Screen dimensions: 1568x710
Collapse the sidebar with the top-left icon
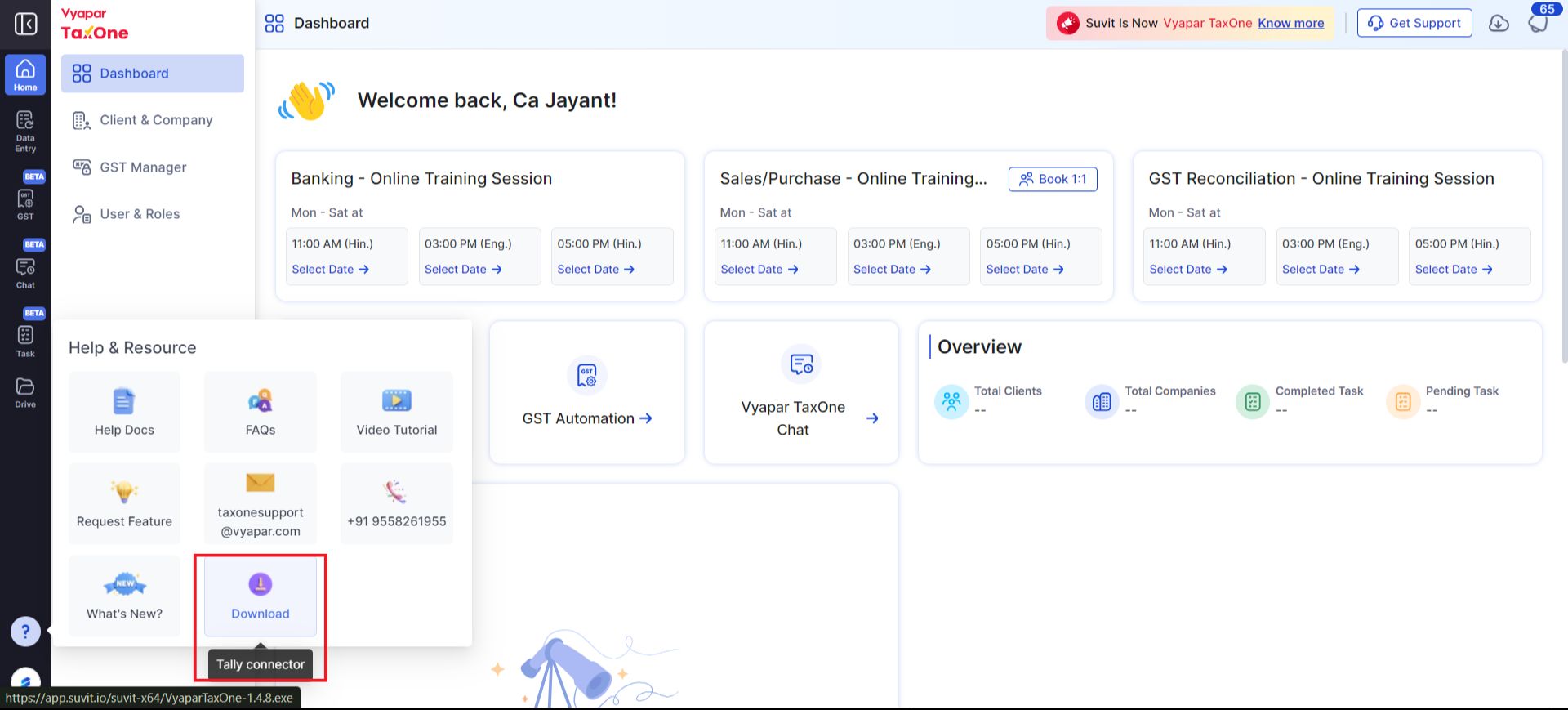25,24
